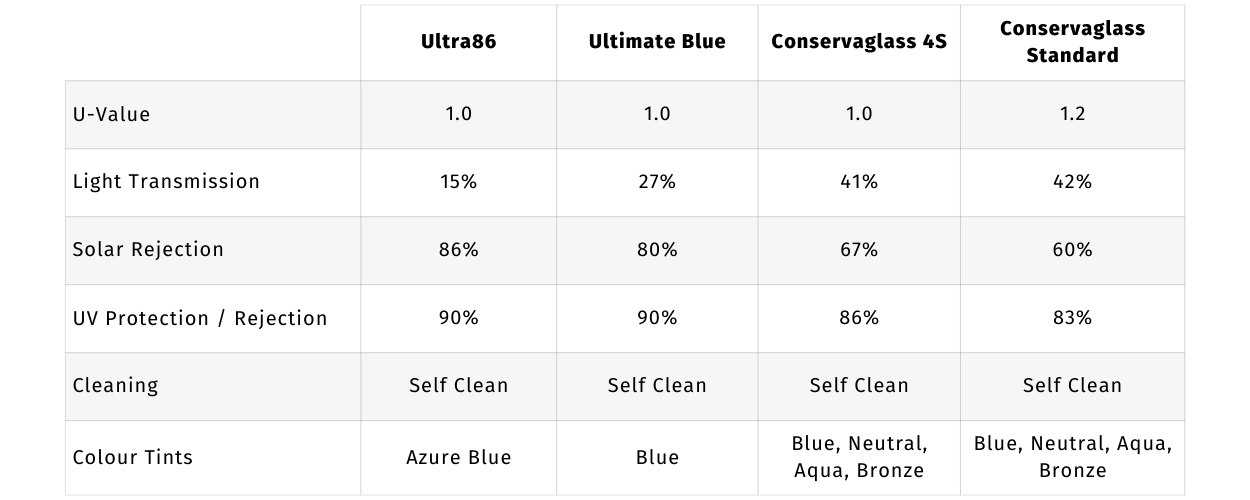Select the 60% solar rejection cell

click(x=1072, y=249)
